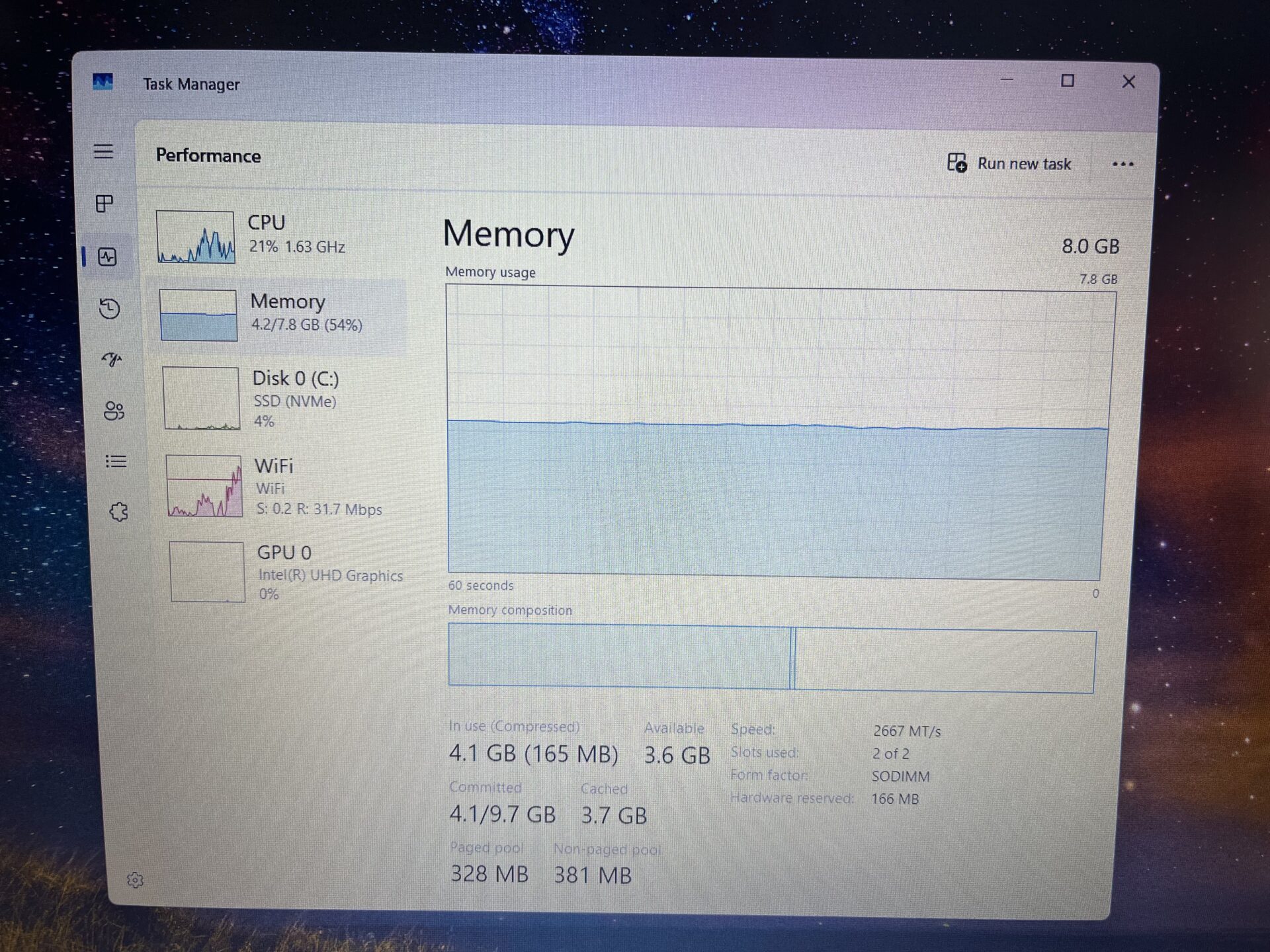This screenshot has width=1270, height=952.
Task: Click the Performance page heading
Action: click(208, 156)
